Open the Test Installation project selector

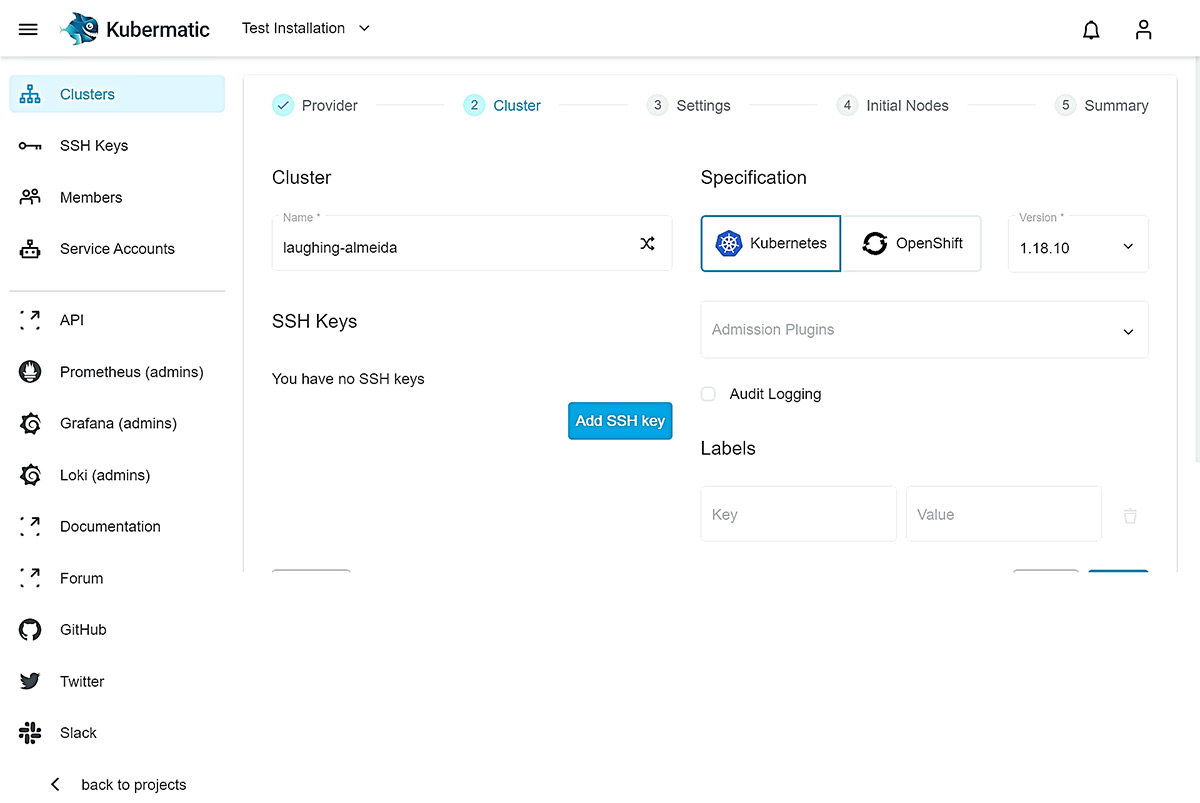click(x=305, y=28)
